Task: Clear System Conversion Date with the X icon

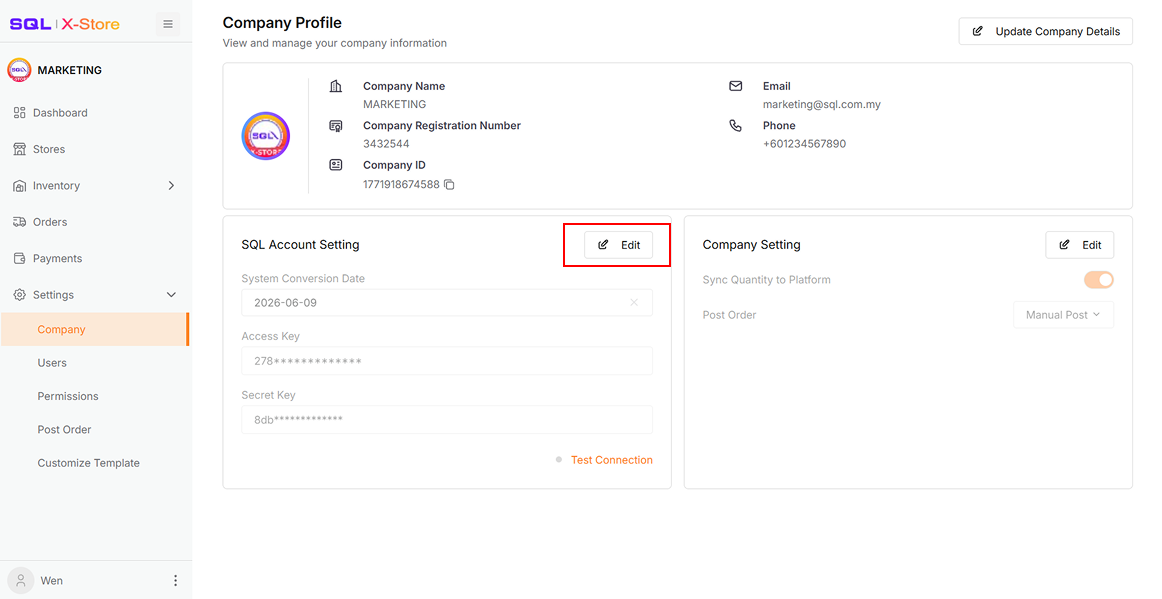Action: (634, 302)
